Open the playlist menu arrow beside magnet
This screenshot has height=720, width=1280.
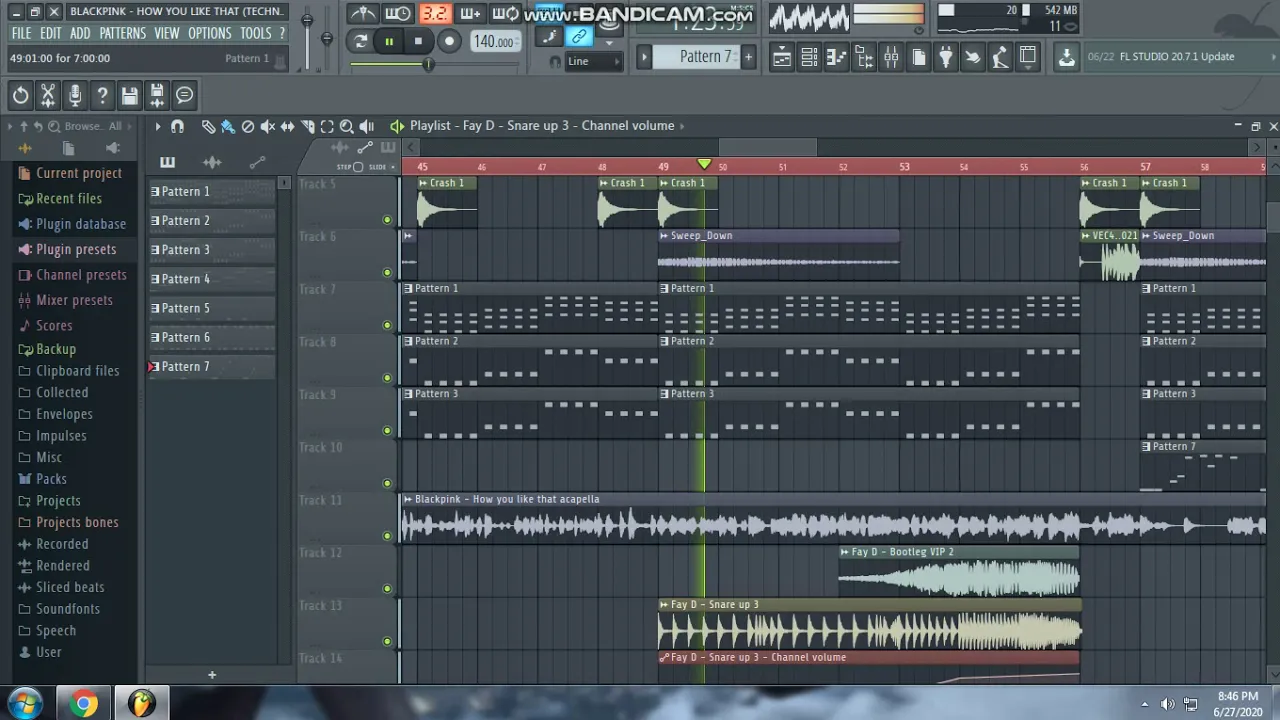pyautogui.click(x=157, y=126)
